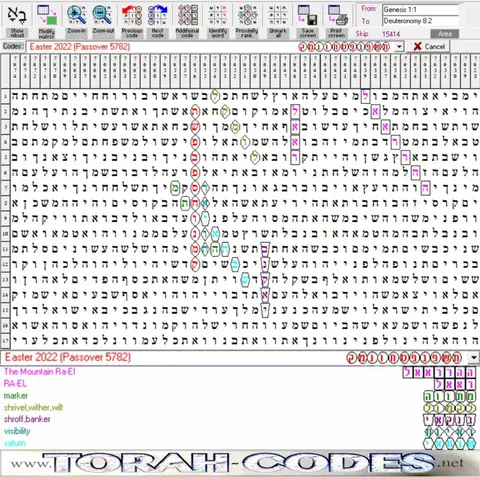Select row header 7 of the matrix
Image resolution: width=480 pixels, height=477 pixels.
5,188
